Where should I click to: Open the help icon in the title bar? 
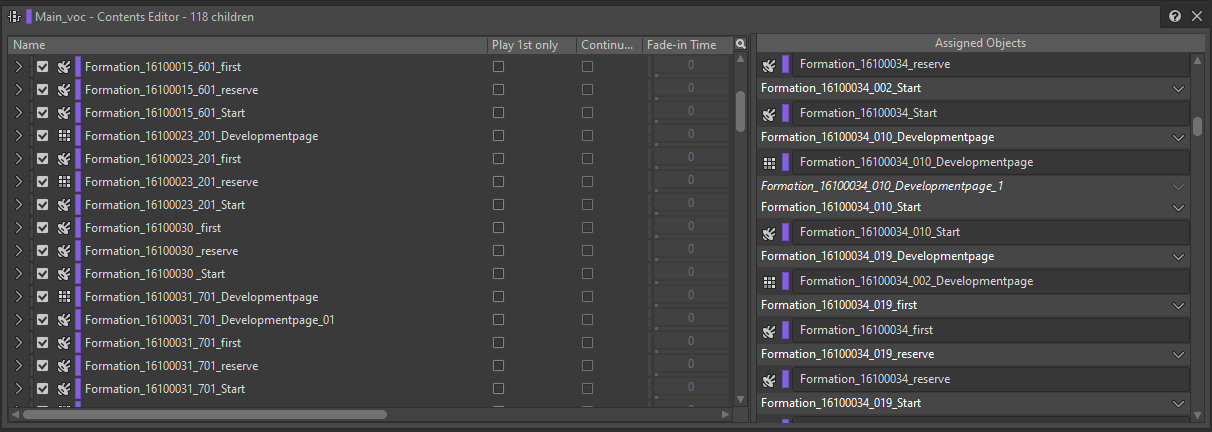click(x=1175, y=17)
